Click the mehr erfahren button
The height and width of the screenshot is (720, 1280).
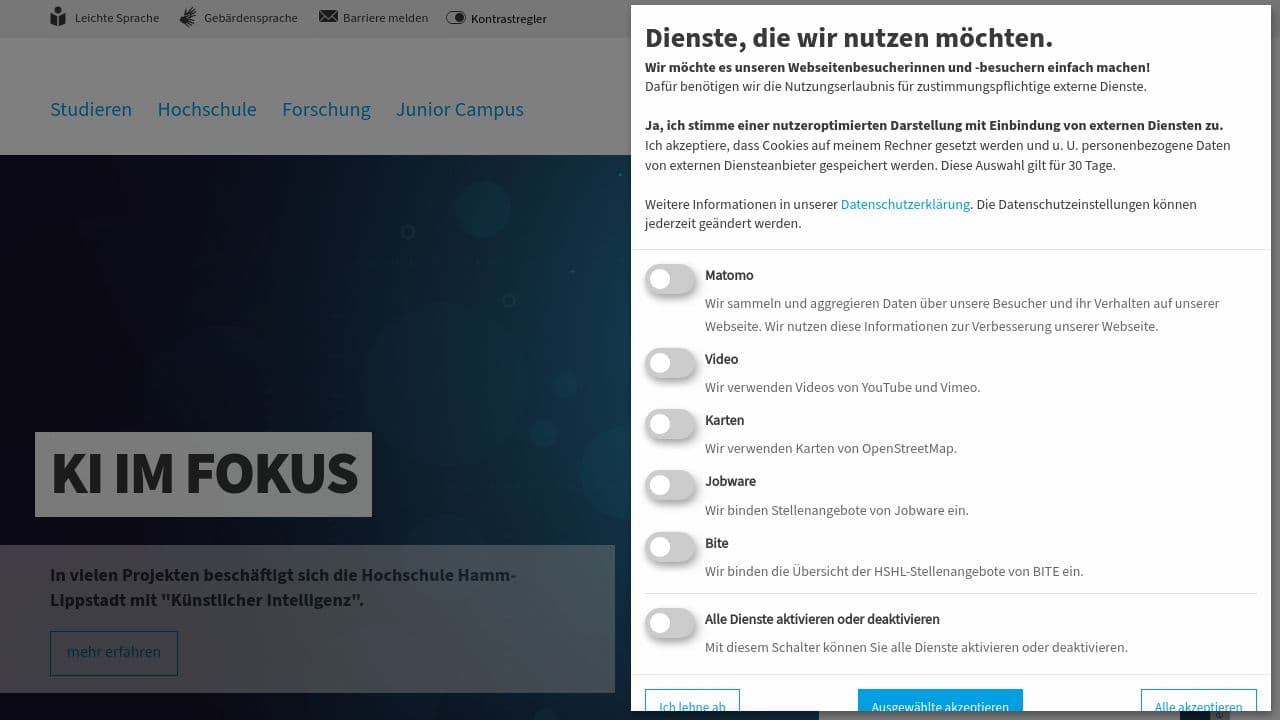113,653
